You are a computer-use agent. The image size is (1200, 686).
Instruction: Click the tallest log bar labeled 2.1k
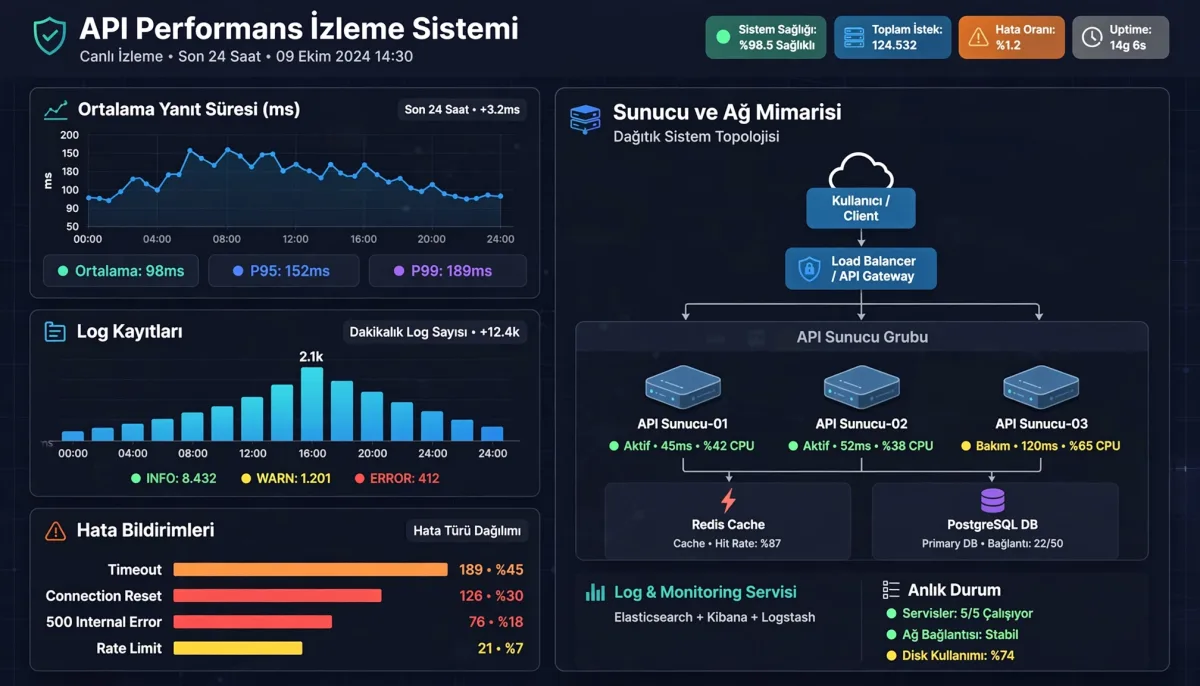[312, 404]
